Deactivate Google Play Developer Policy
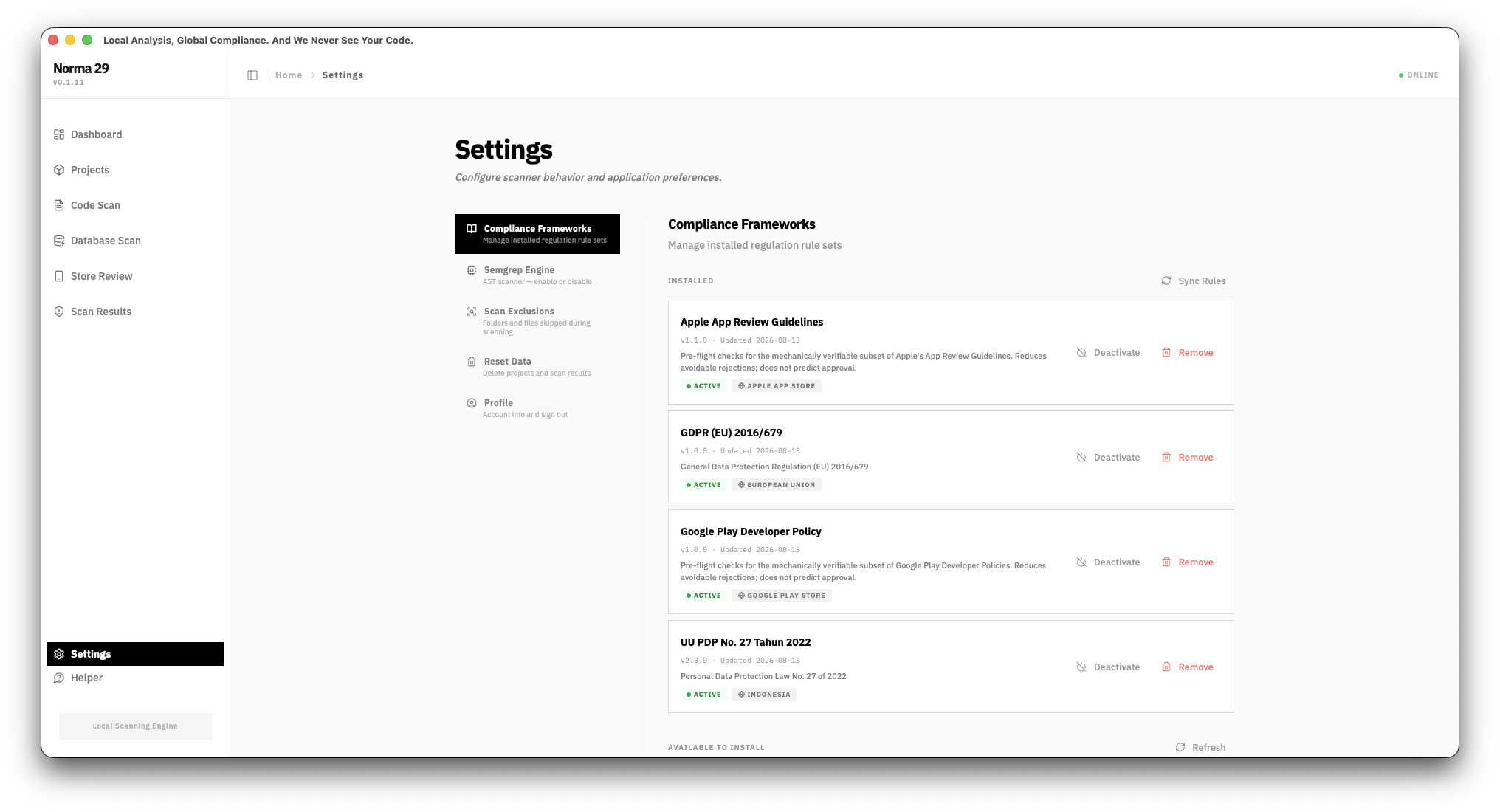 point(1108,562)
